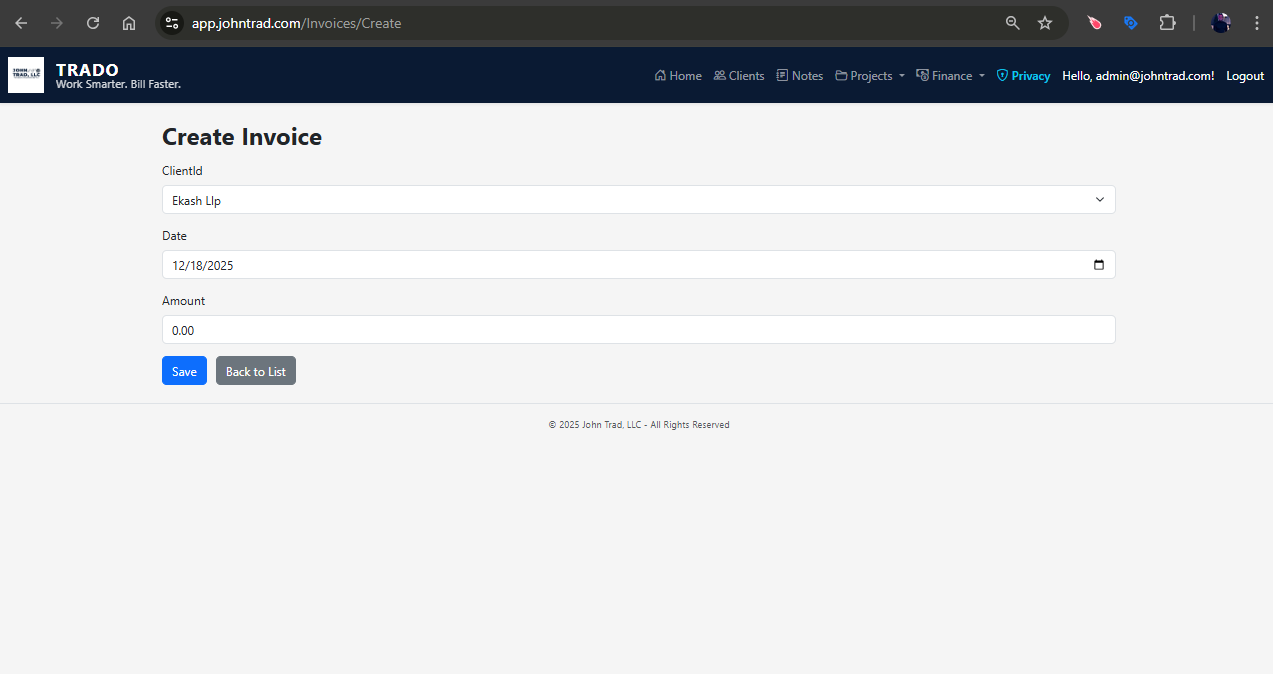The width and height of the screenshot is (1273, 674).
Task: Open the Home navigation menu item
Action: point(685,75)
